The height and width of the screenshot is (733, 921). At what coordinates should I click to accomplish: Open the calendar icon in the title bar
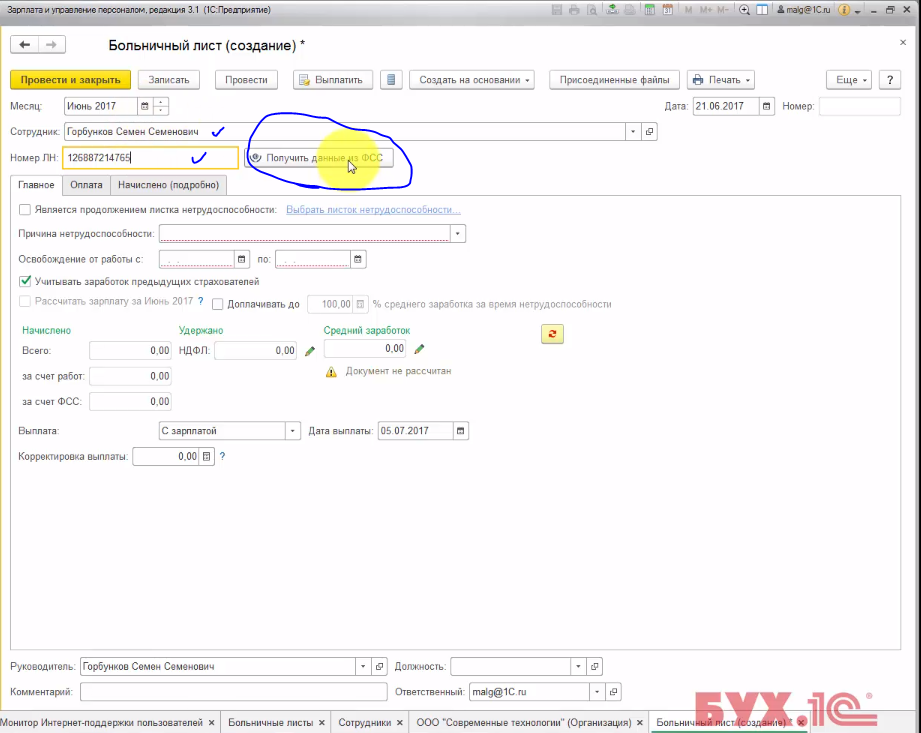tap(668, 10)
